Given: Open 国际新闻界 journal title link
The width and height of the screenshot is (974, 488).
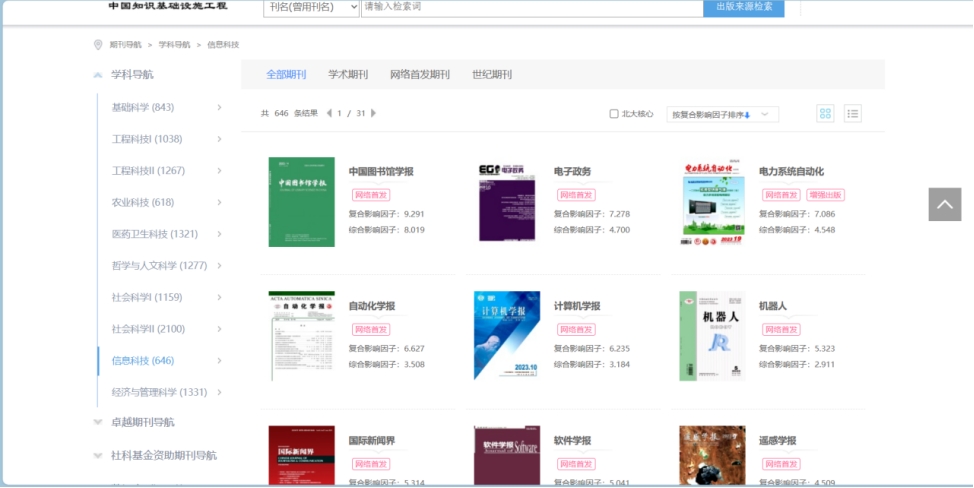Looking at the screenshot, I should (371, 441).
